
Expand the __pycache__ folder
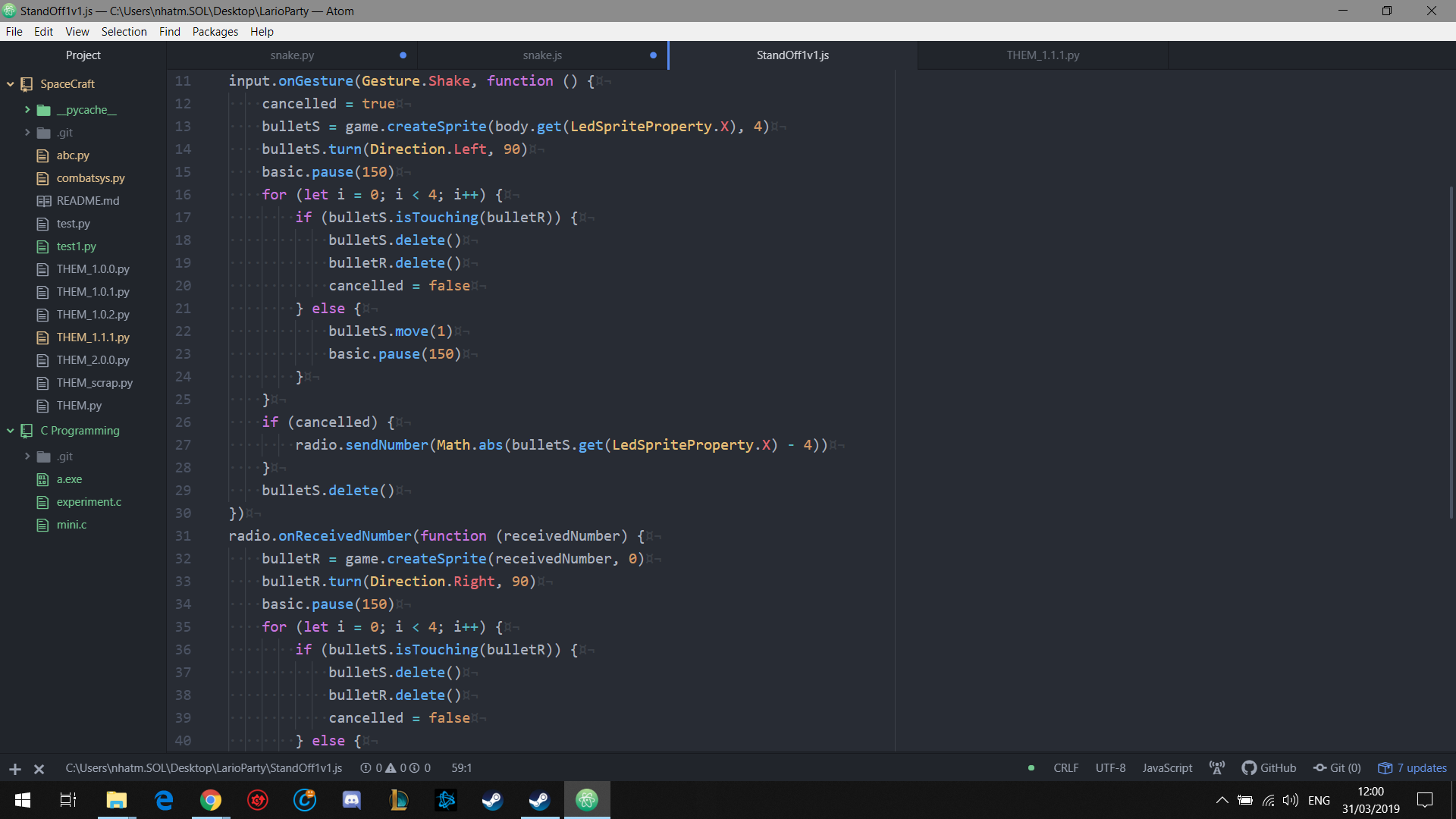pyautogui.click(x=27, y=110)
